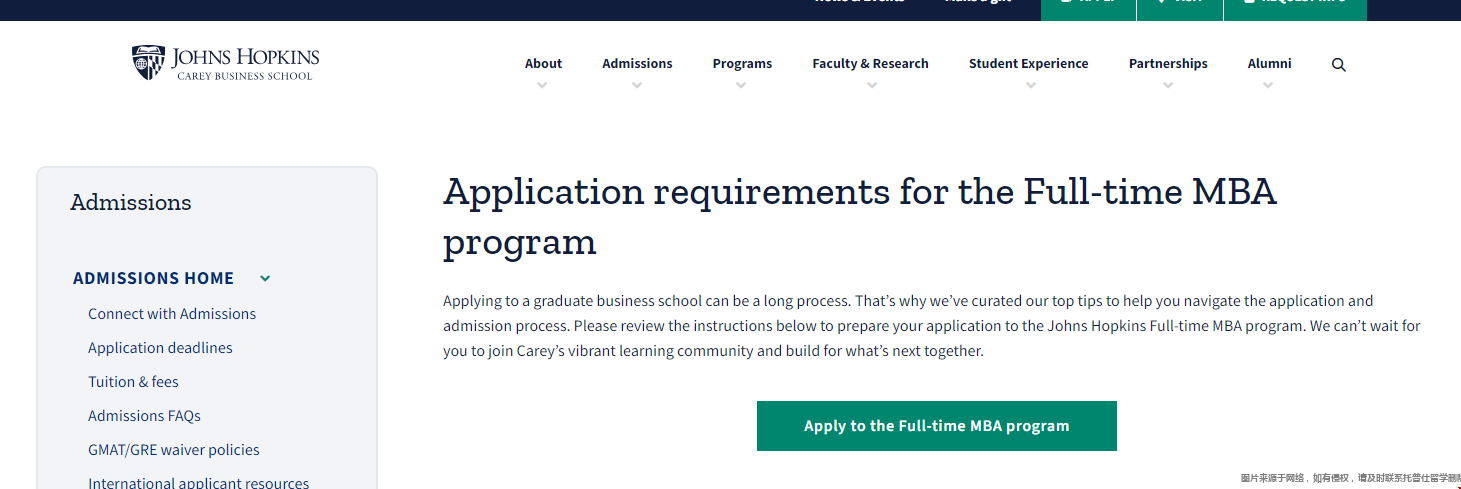This screenshot has height=489, width=1461.
Task: Go to Connect with Admissions link
Action: pyautogui.click(x=172, y=314)
